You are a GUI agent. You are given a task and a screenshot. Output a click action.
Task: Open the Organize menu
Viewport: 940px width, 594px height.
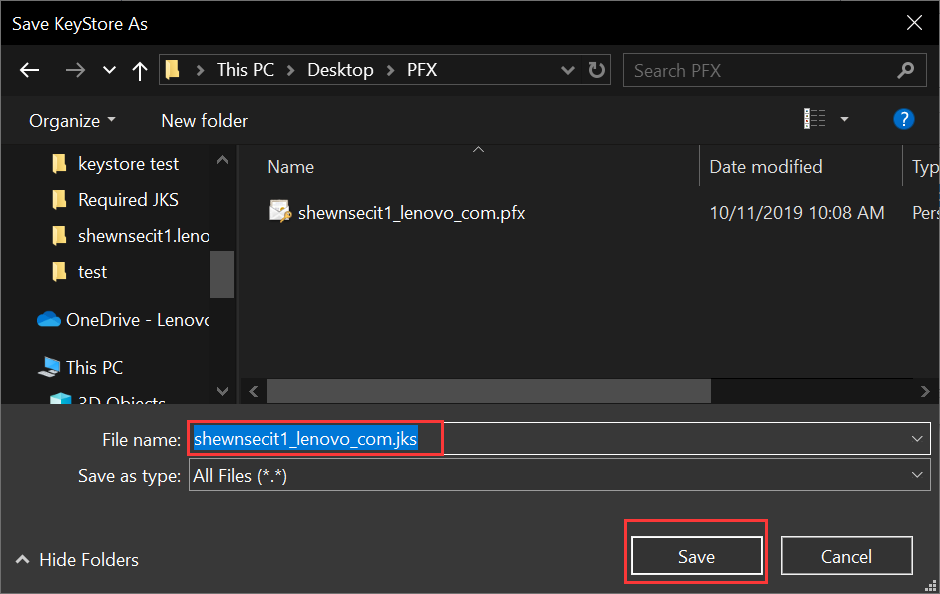click(68, 119)
